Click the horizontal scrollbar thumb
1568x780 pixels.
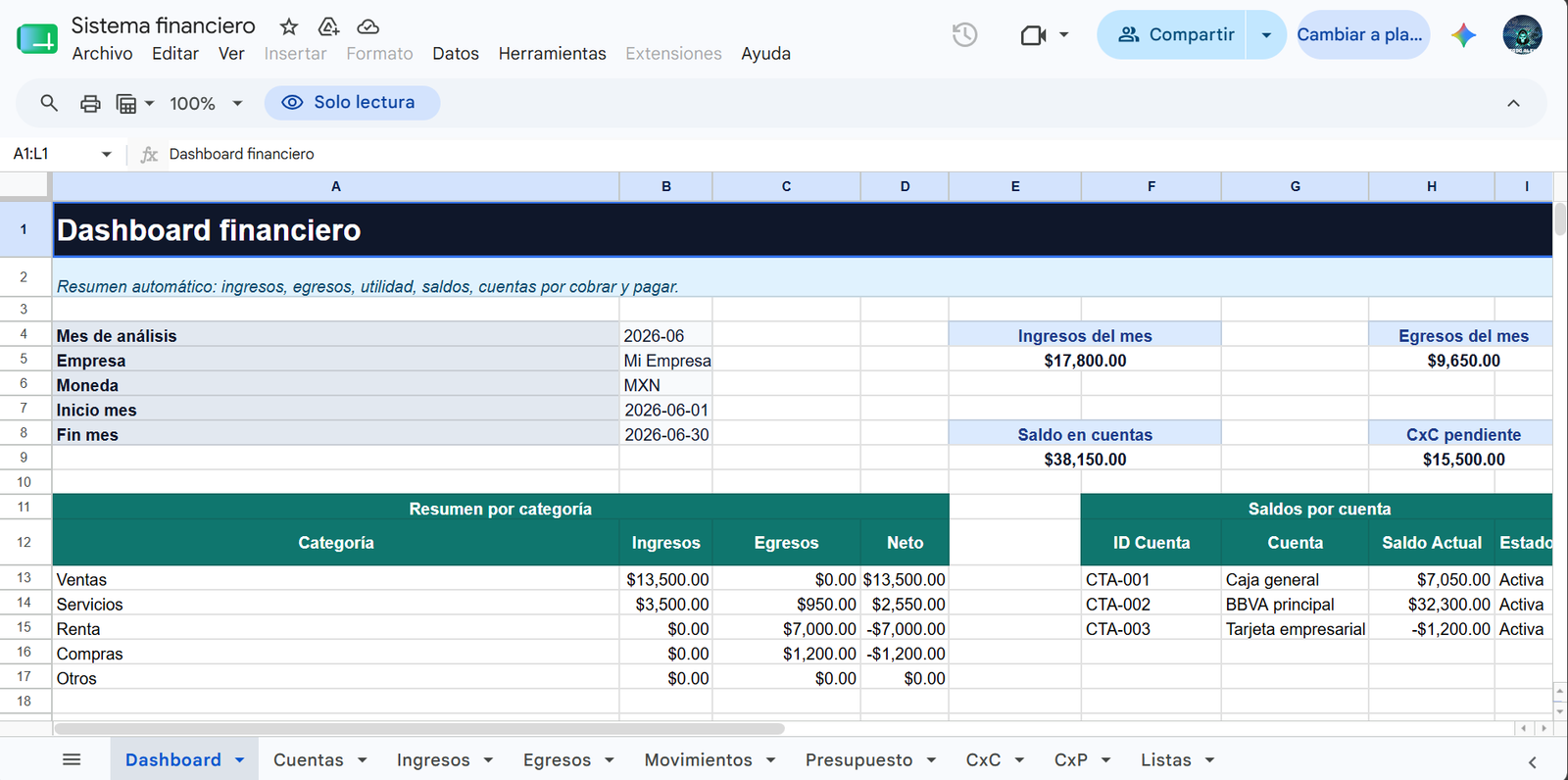[x=419, y=728]
